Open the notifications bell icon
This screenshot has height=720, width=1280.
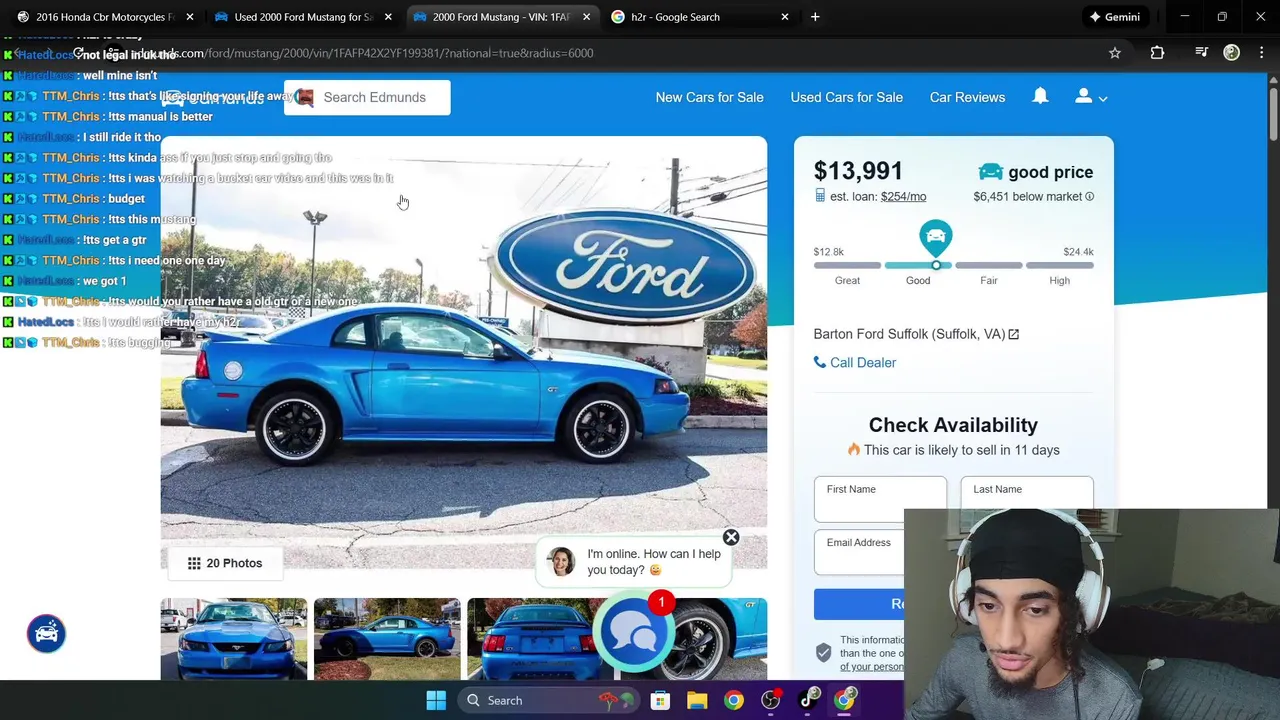(x=1040, y=96)
